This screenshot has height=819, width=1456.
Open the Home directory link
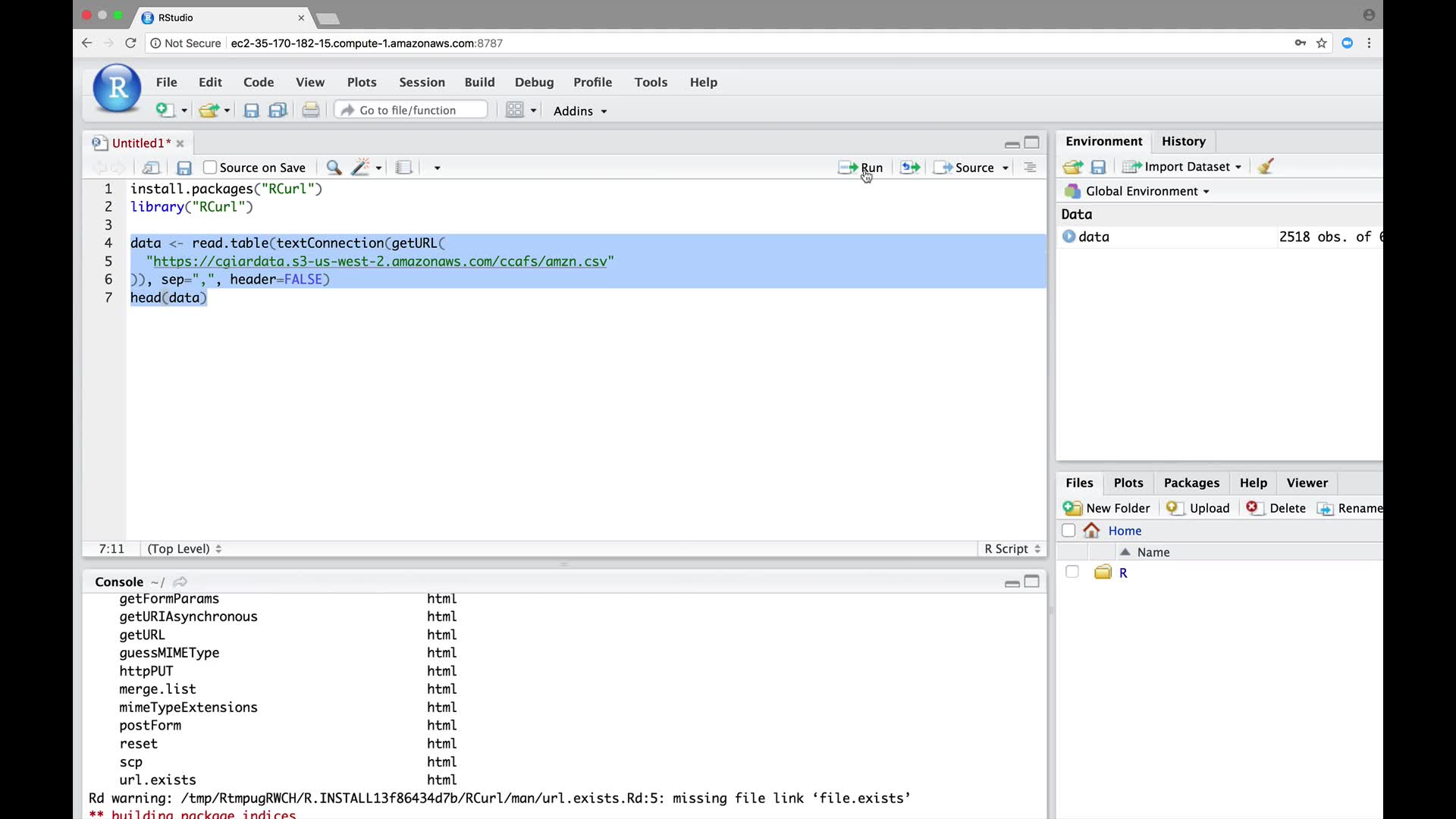click(x=1125, y=531)
